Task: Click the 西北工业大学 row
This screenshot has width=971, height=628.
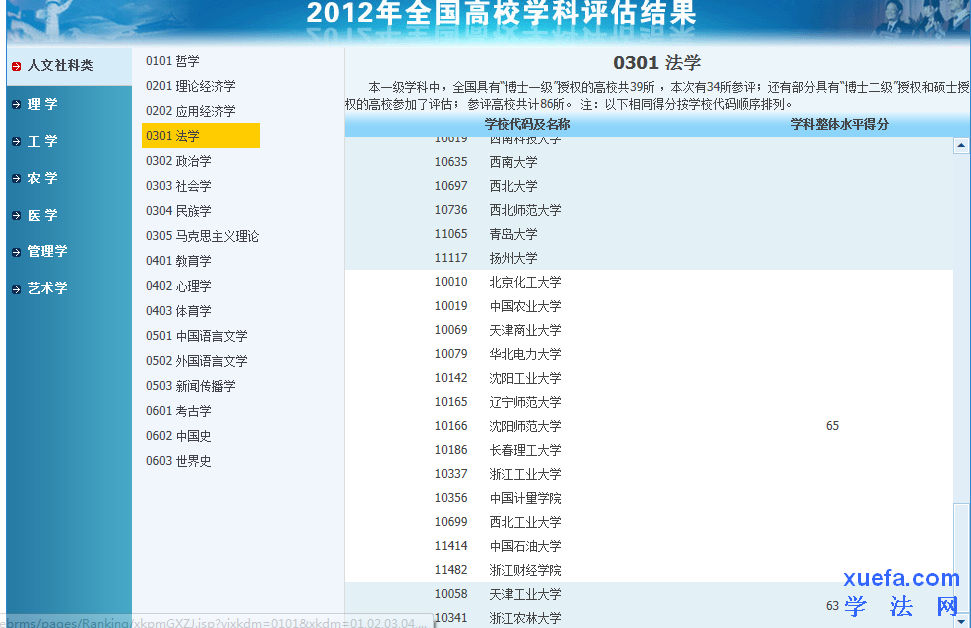Action: click(648, 522)
